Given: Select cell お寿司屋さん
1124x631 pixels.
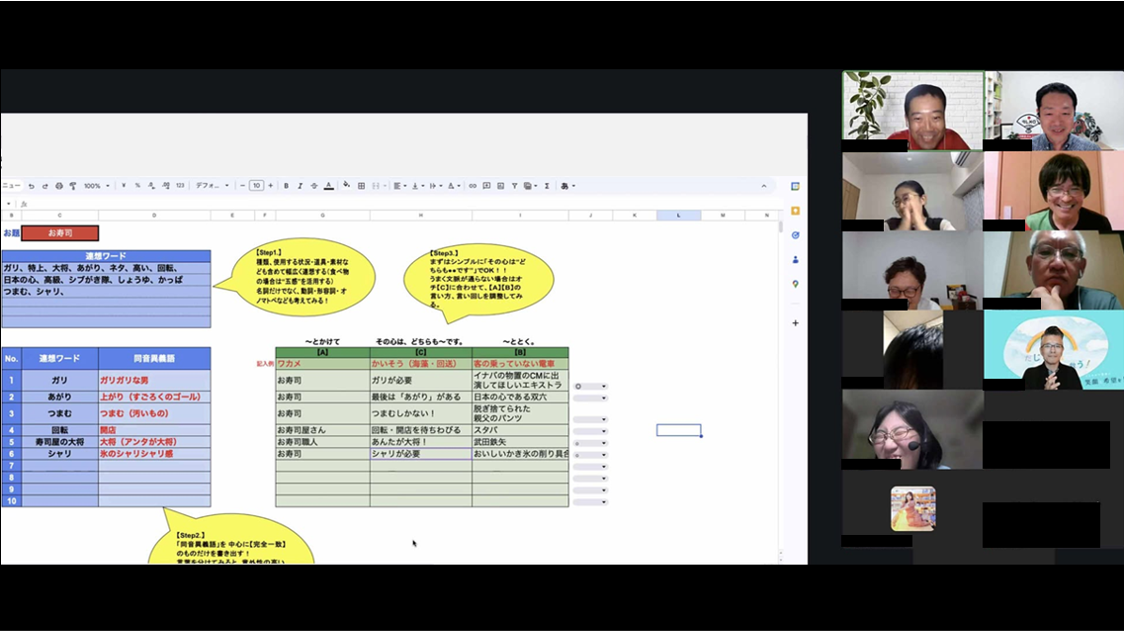Looking at the screenshot, I should tap(323, 430).
